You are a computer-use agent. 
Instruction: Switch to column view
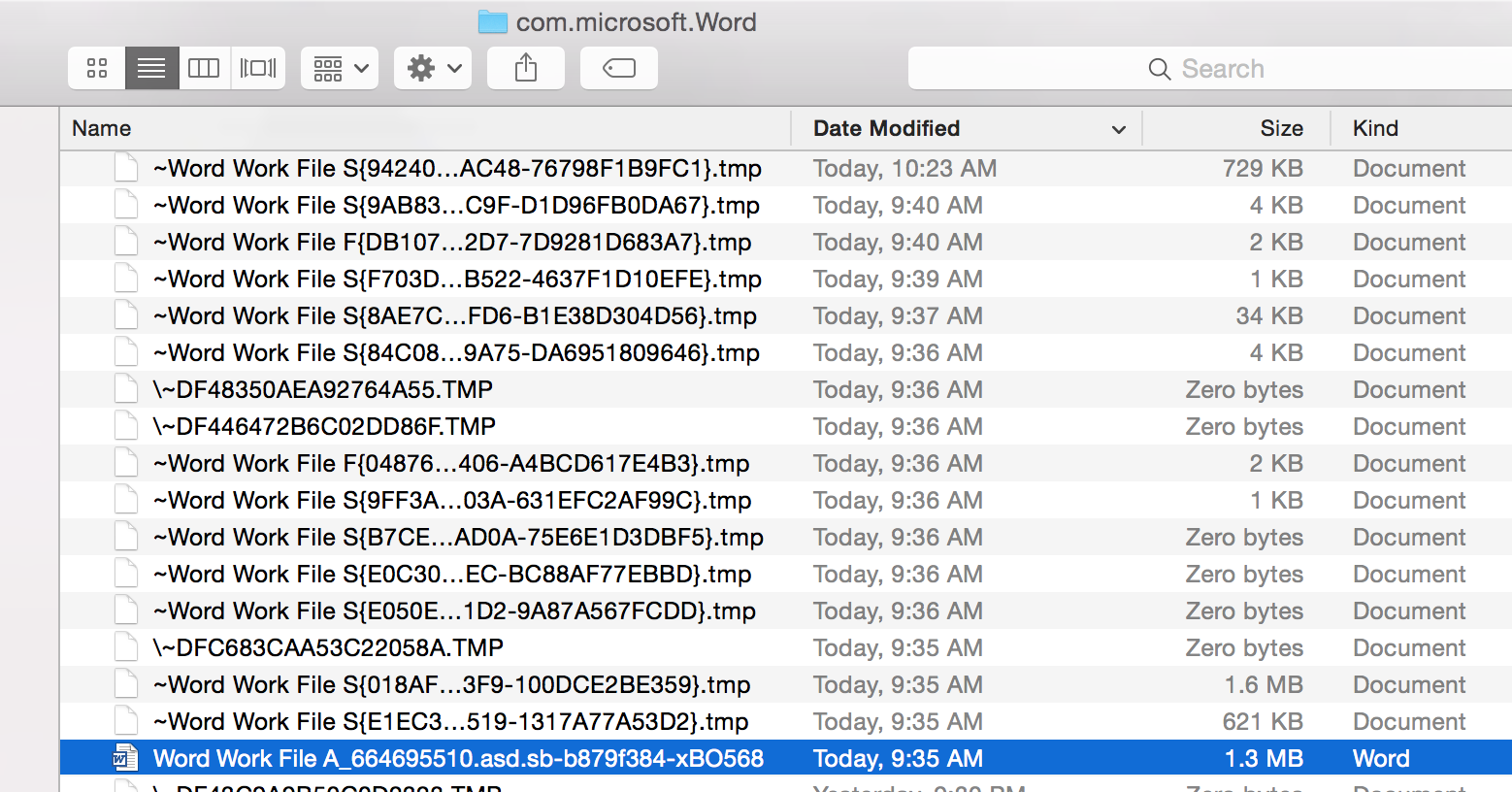[x=204, y=68]
